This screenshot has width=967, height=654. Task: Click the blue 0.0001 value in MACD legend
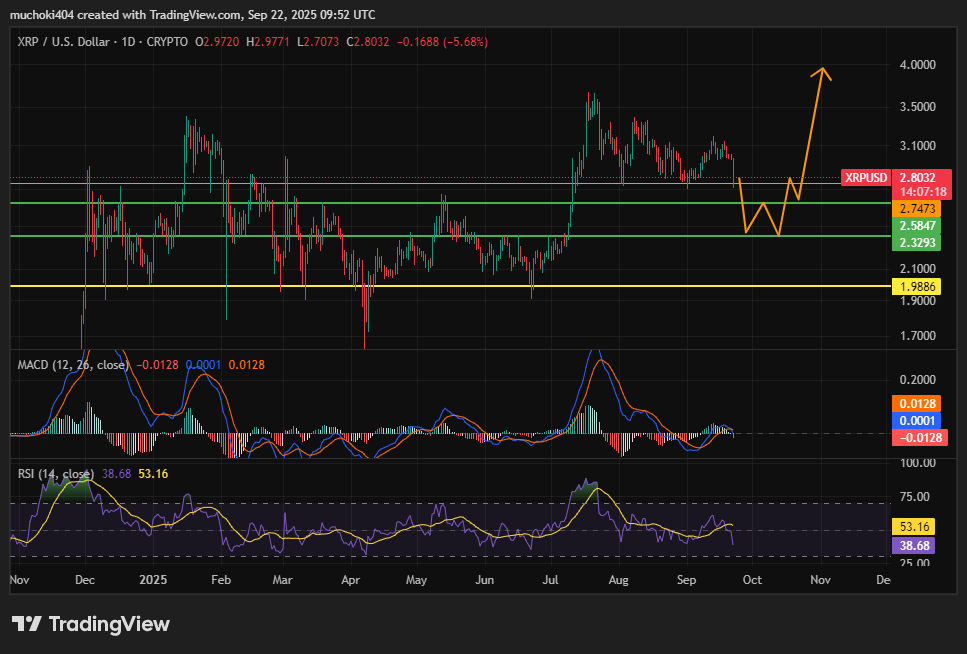203,365
